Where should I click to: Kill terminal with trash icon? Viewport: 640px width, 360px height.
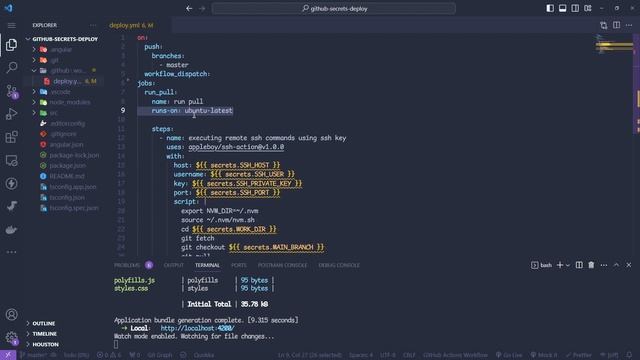click(x=591, y=265)
